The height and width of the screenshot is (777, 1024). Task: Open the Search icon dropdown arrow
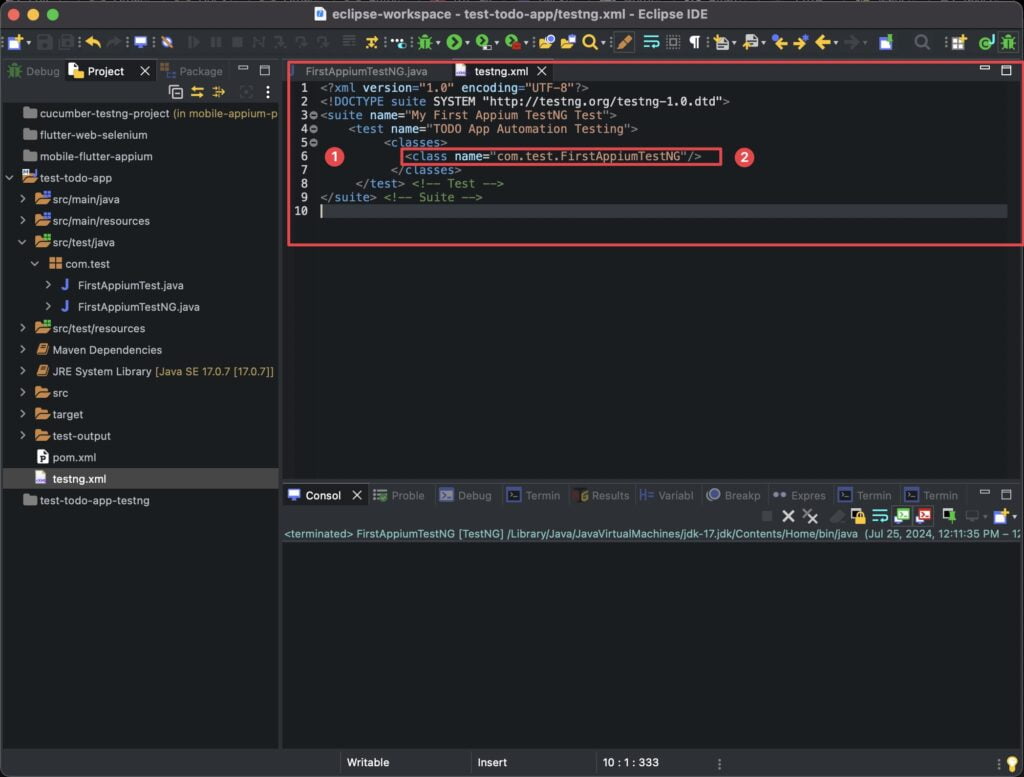click(x=603, y=43)
